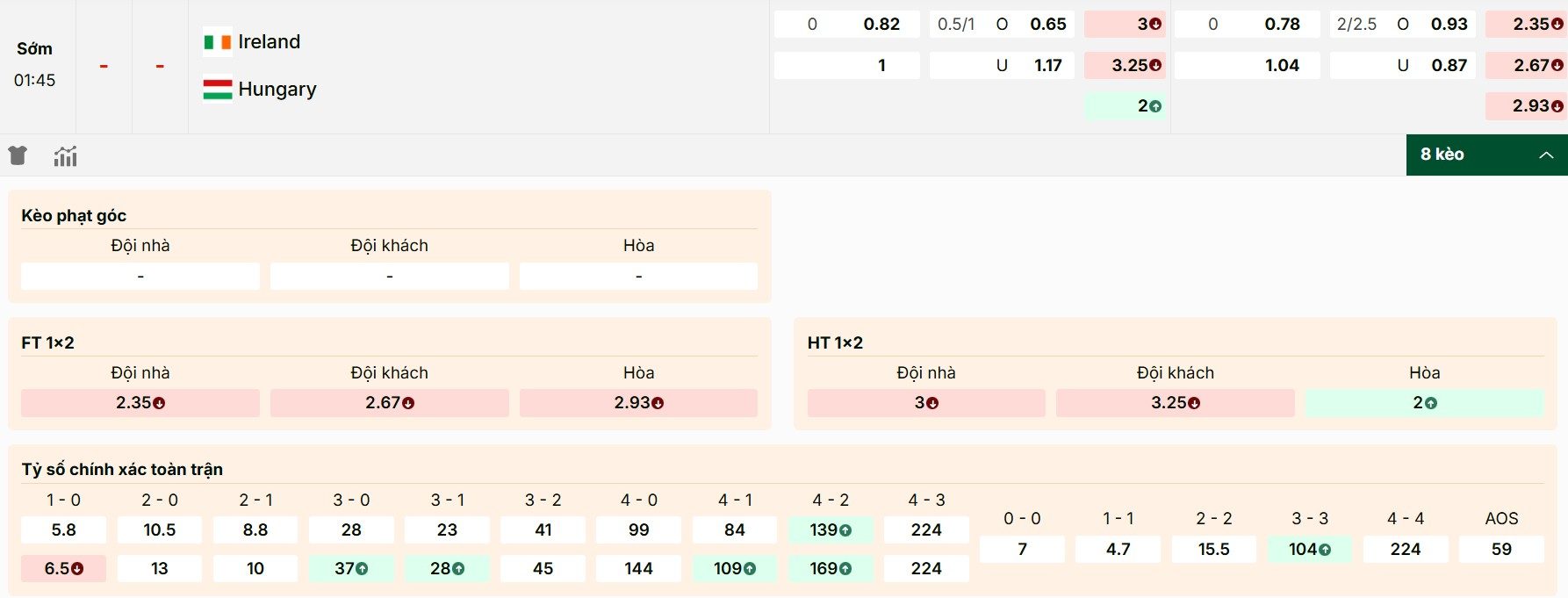Click the Hungary flag icon
Viewport: 1568px width, 598px height.
(x=217, y=90)
